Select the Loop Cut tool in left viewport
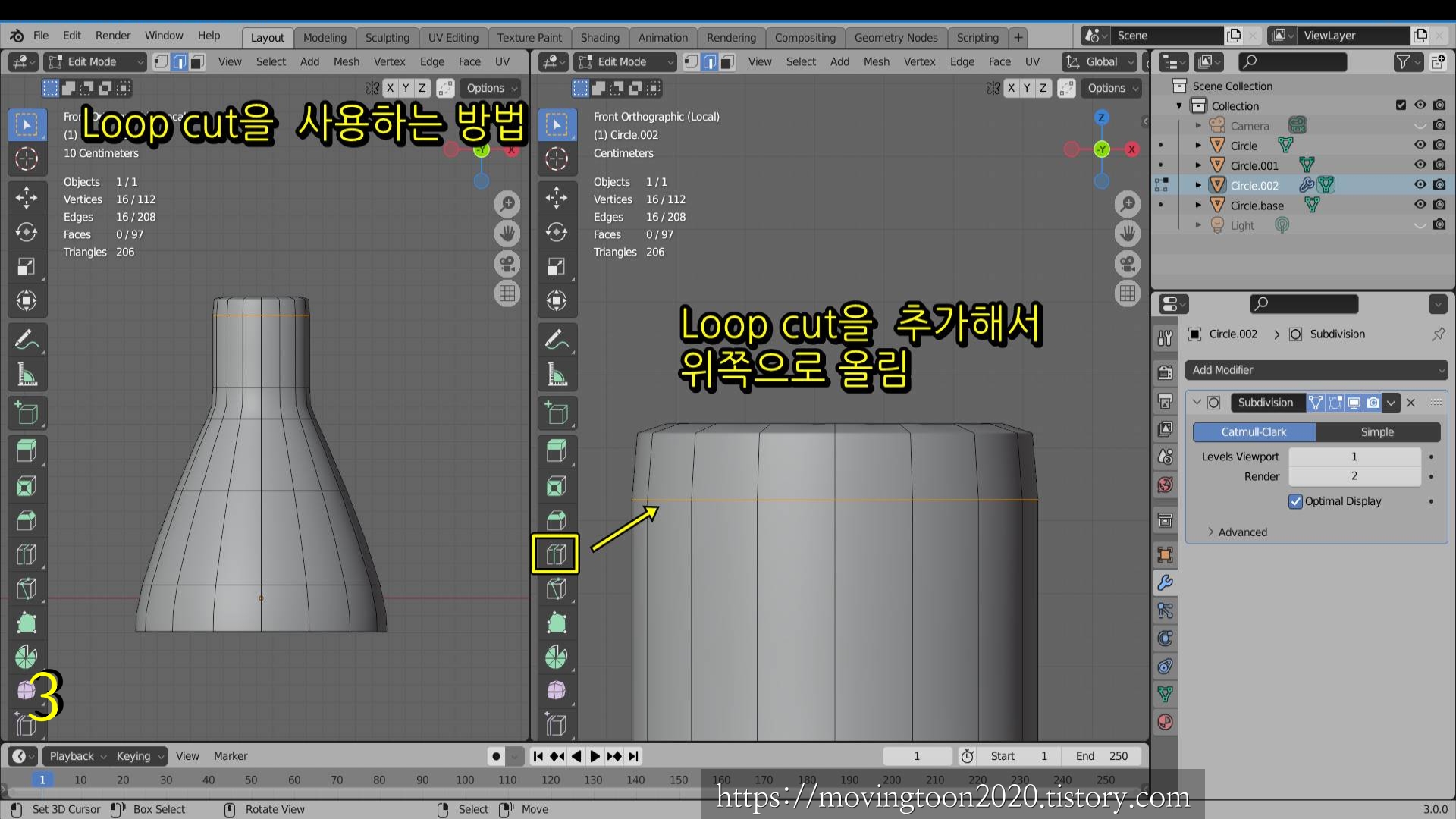This screenshot has width=1456, height=819. 27,554
